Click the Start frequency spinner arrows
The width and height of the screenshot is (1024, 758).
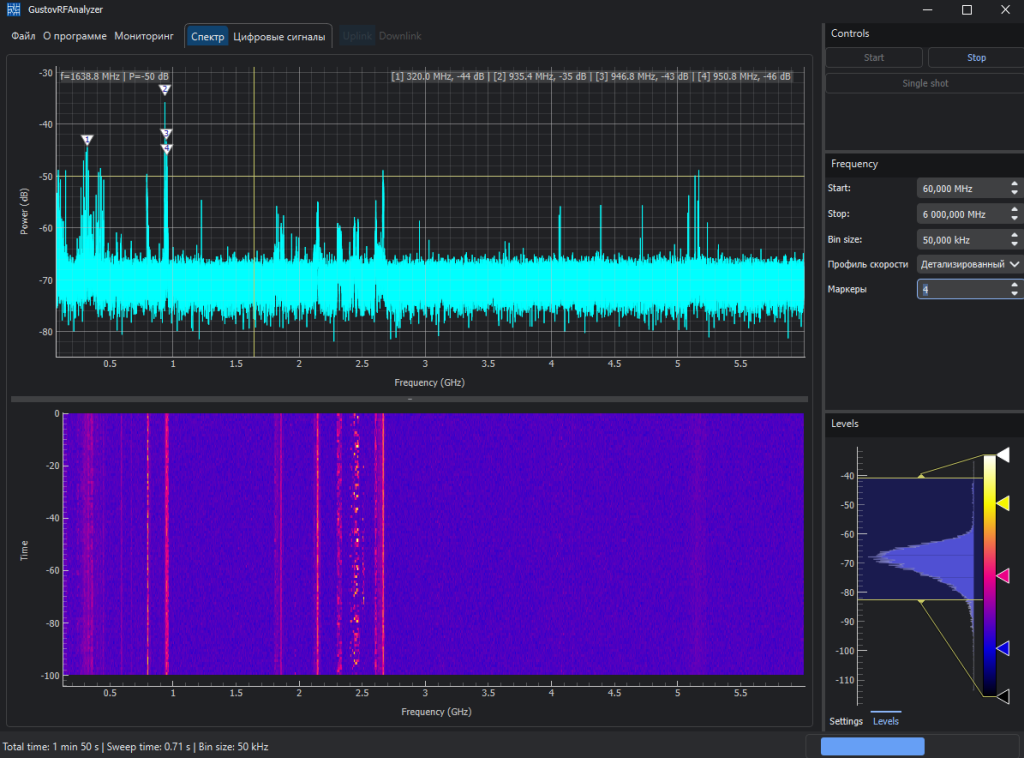pos(1014,188)
